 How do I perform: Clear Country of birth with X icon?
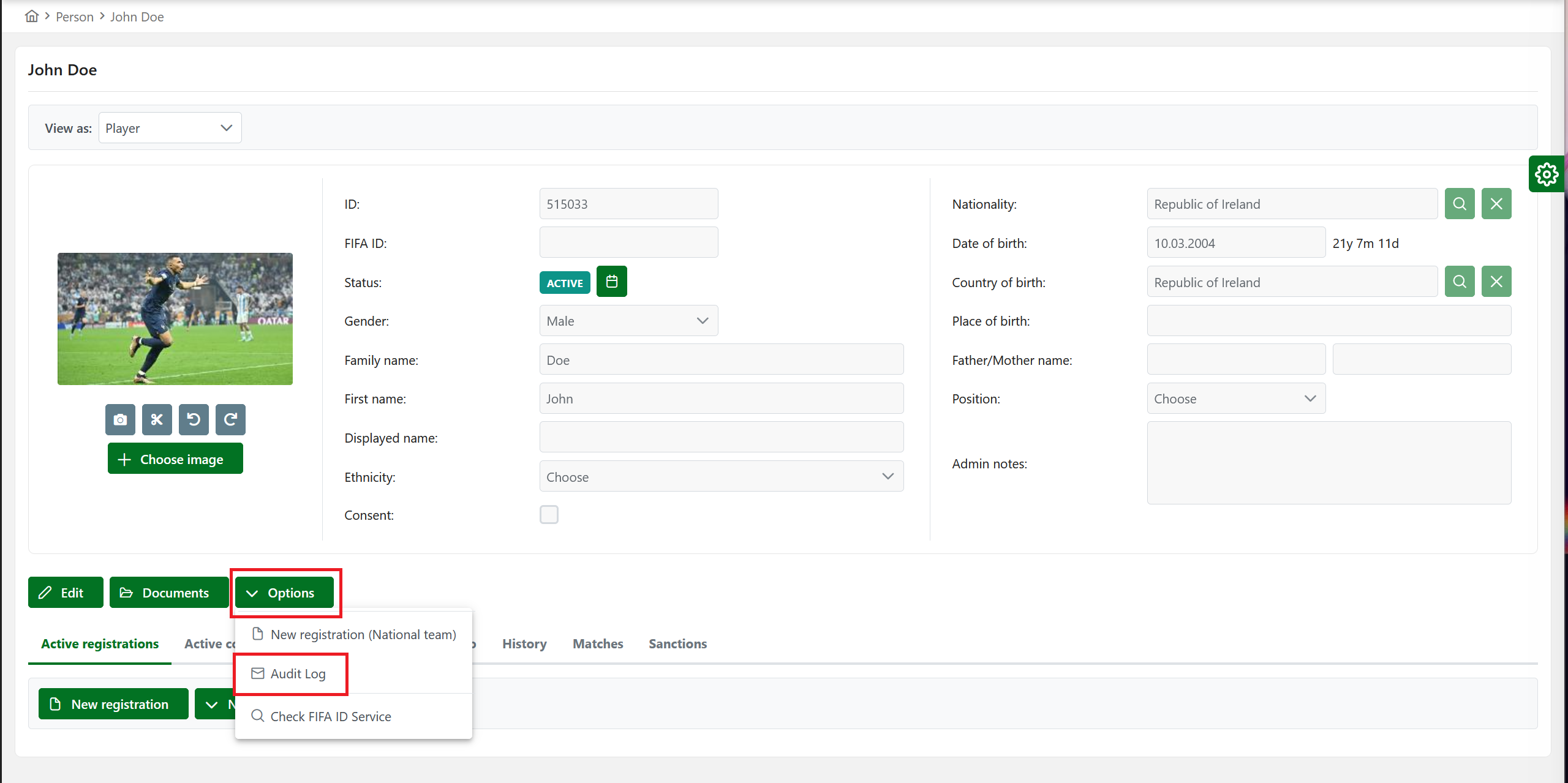1496,282
